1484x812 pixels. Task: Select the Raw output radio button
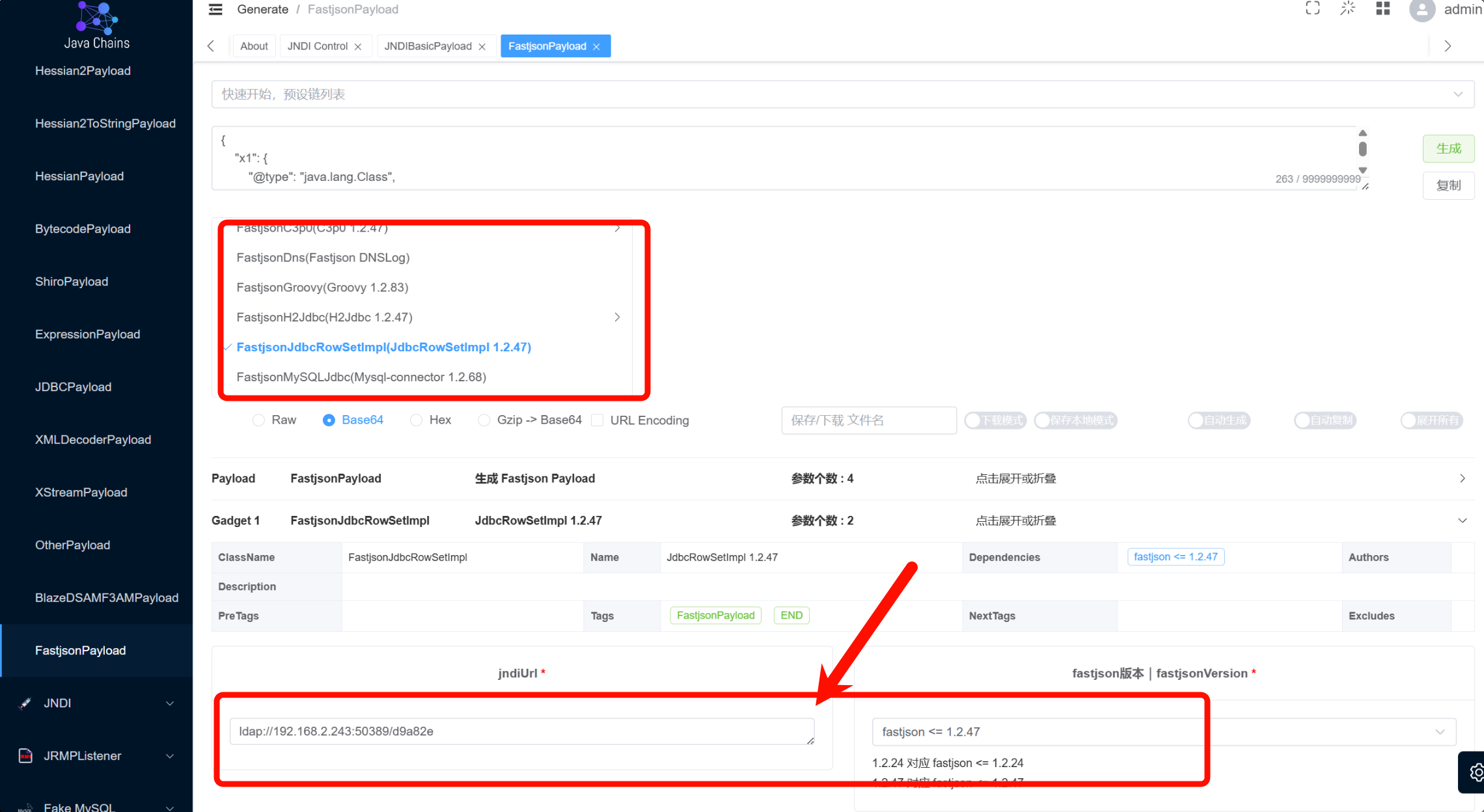click(259, 420)
